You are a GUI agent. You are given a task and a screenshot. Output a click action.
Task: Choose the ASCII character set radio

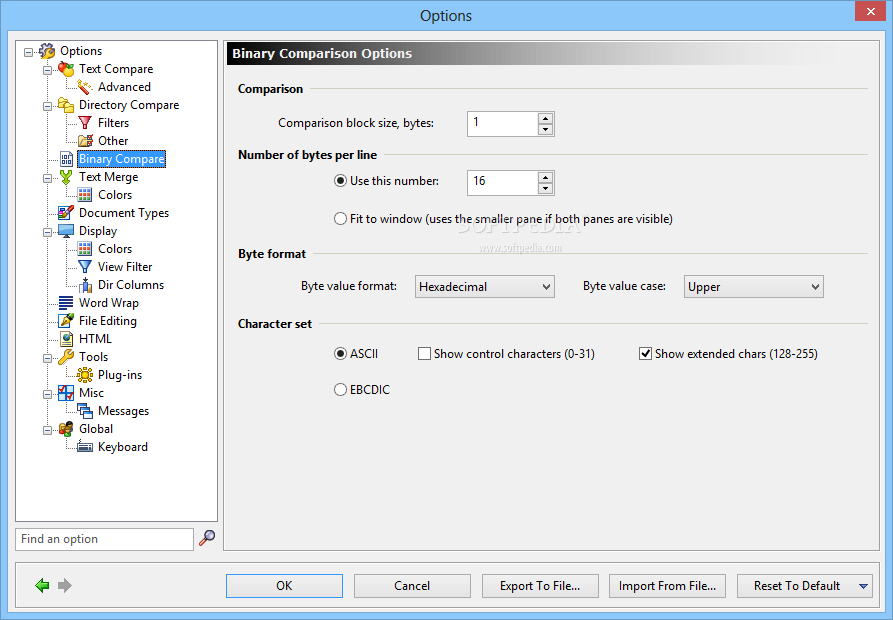340,354
